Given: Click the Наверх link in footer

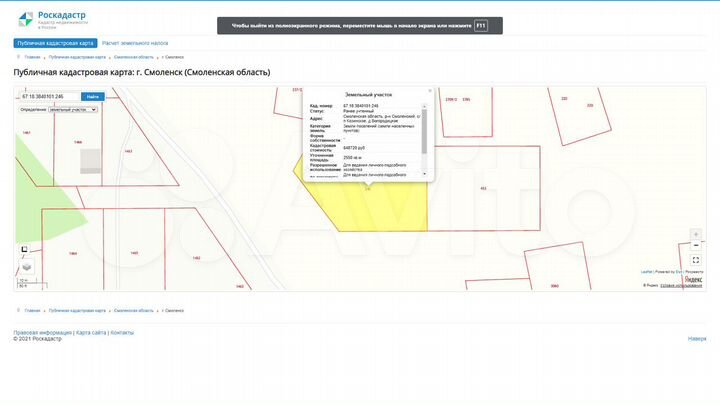Looking at the screenshot, I should point(696,339).
